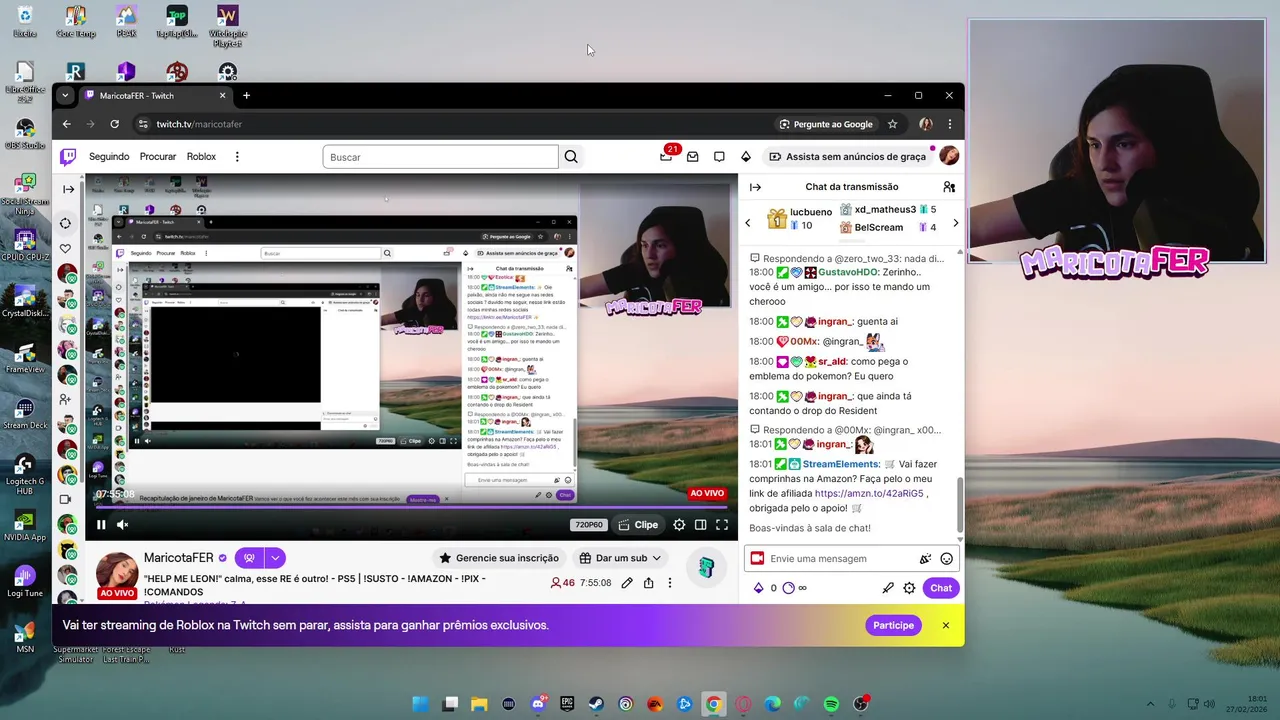Open the Seguindo tab in Twitch
Viewport: 1280px width, 720px height.
tap(109, 157)
